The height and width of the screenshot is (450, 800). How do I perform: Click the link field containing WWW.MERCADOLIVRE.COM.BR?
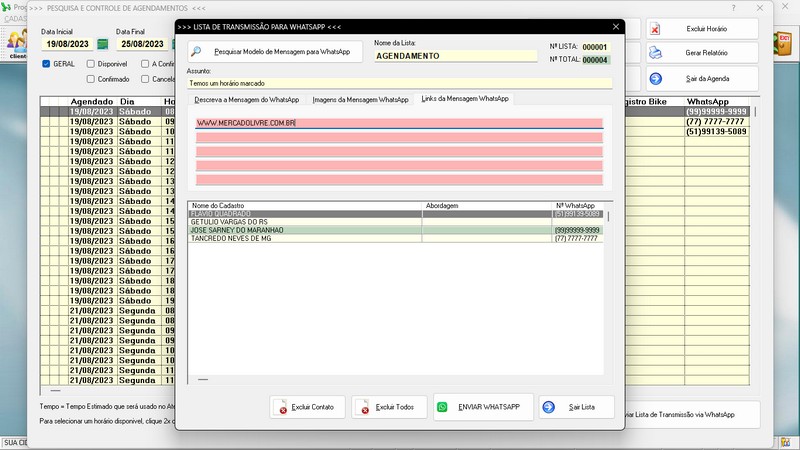point(400,123)
